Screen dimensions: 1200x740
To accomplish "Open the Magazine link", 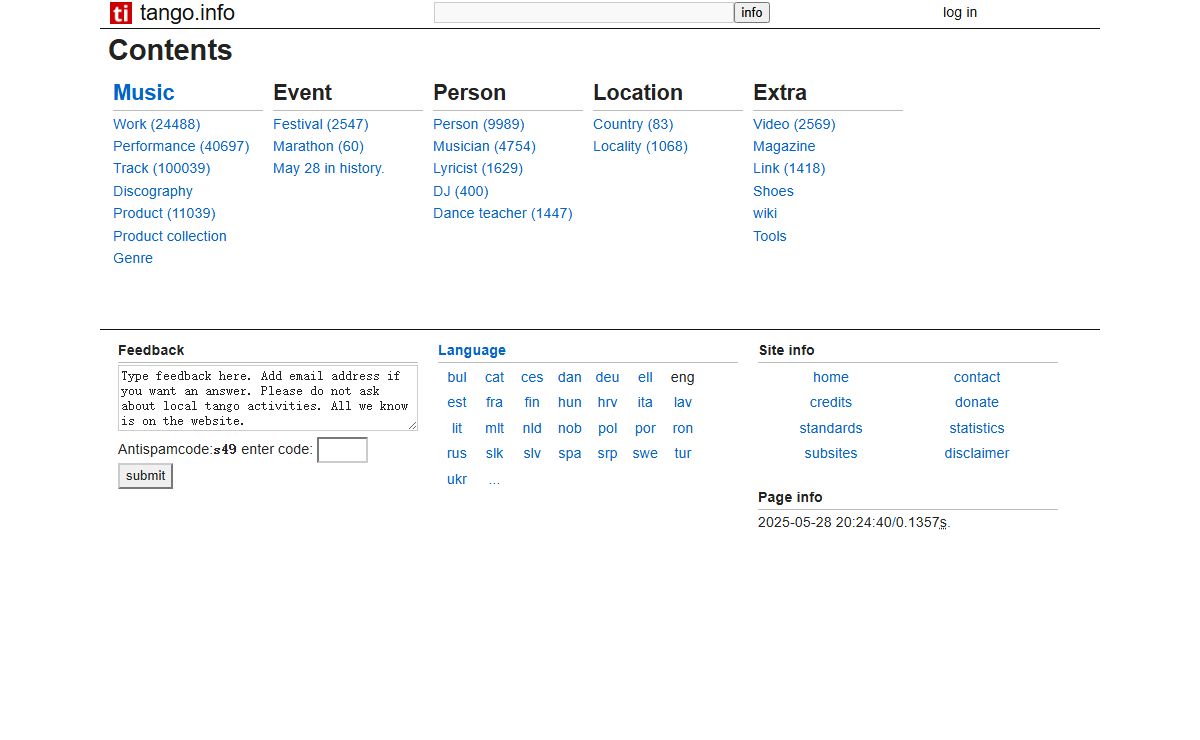I will [x=784, y=146].
